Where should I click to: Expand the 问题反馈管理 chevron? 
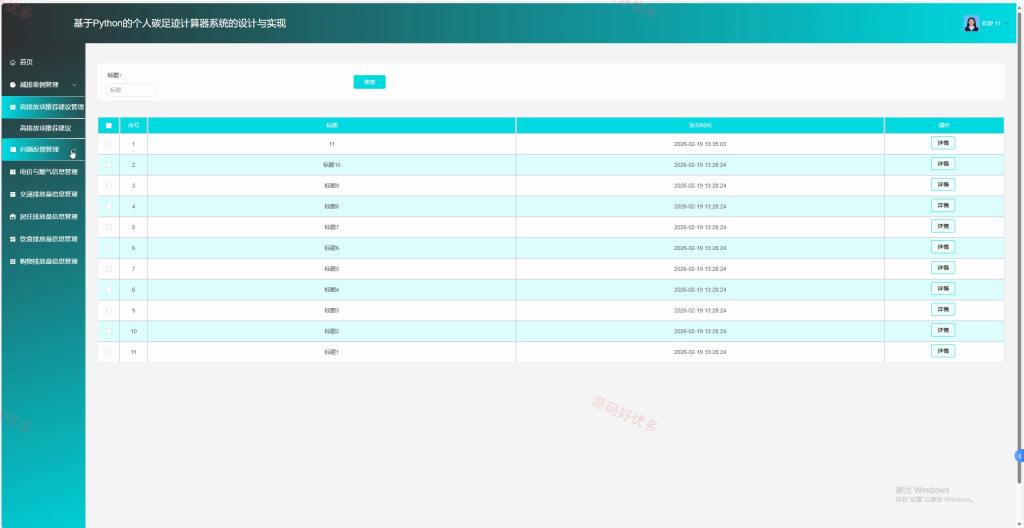point(74,150)
